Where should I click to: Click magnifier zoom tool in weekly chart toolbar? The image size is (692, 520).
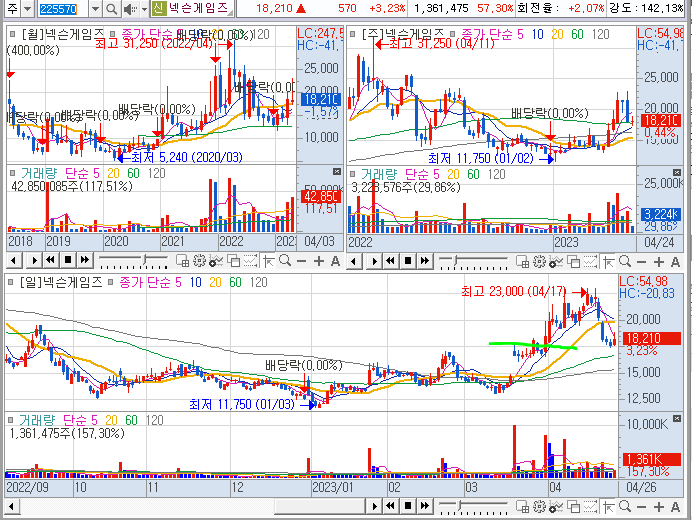(x=625, y=262)
